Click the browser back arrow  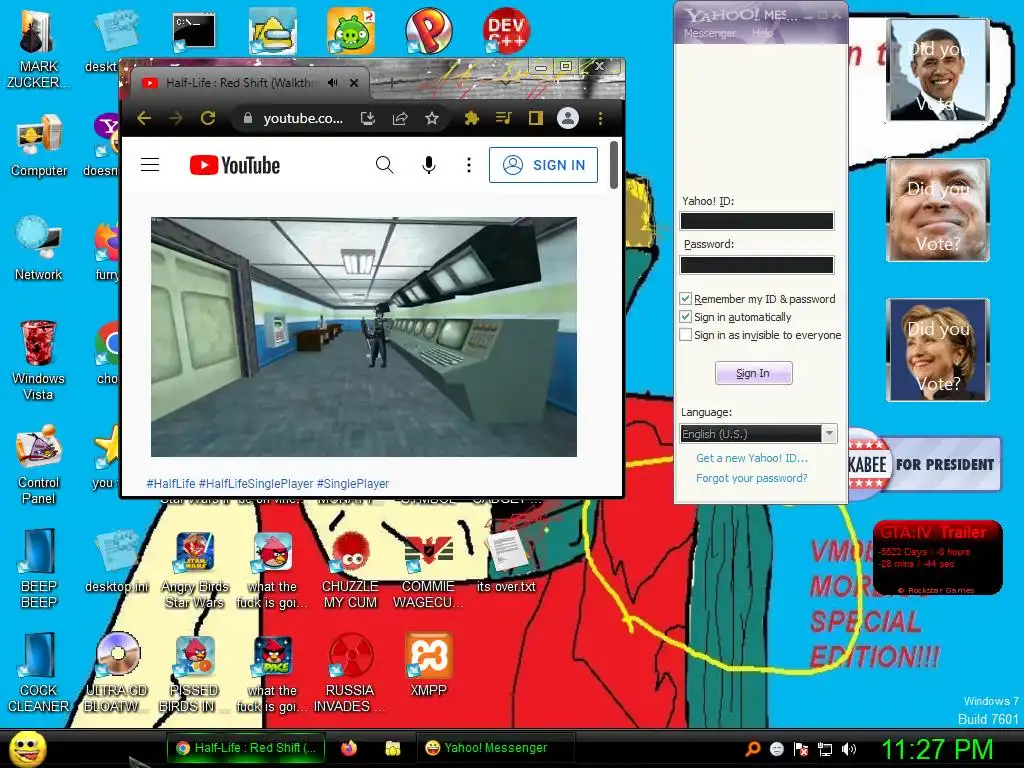144,118
